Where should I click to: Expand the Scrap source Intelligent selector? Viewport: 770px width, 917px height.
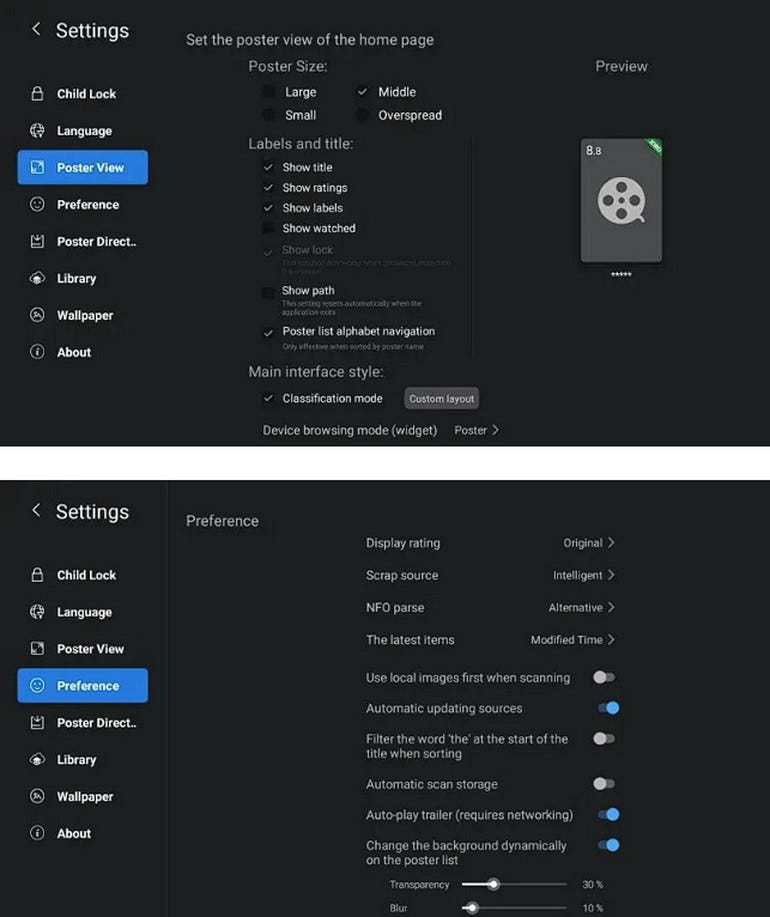584,575
